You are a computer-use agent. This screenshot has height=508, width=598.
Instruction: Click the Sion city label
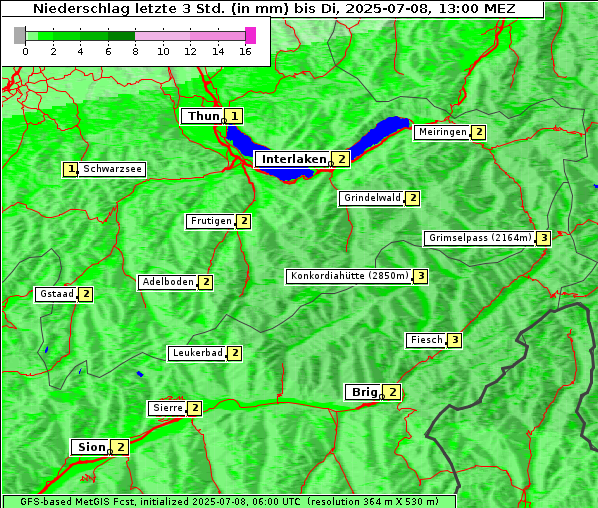[91, 447]
